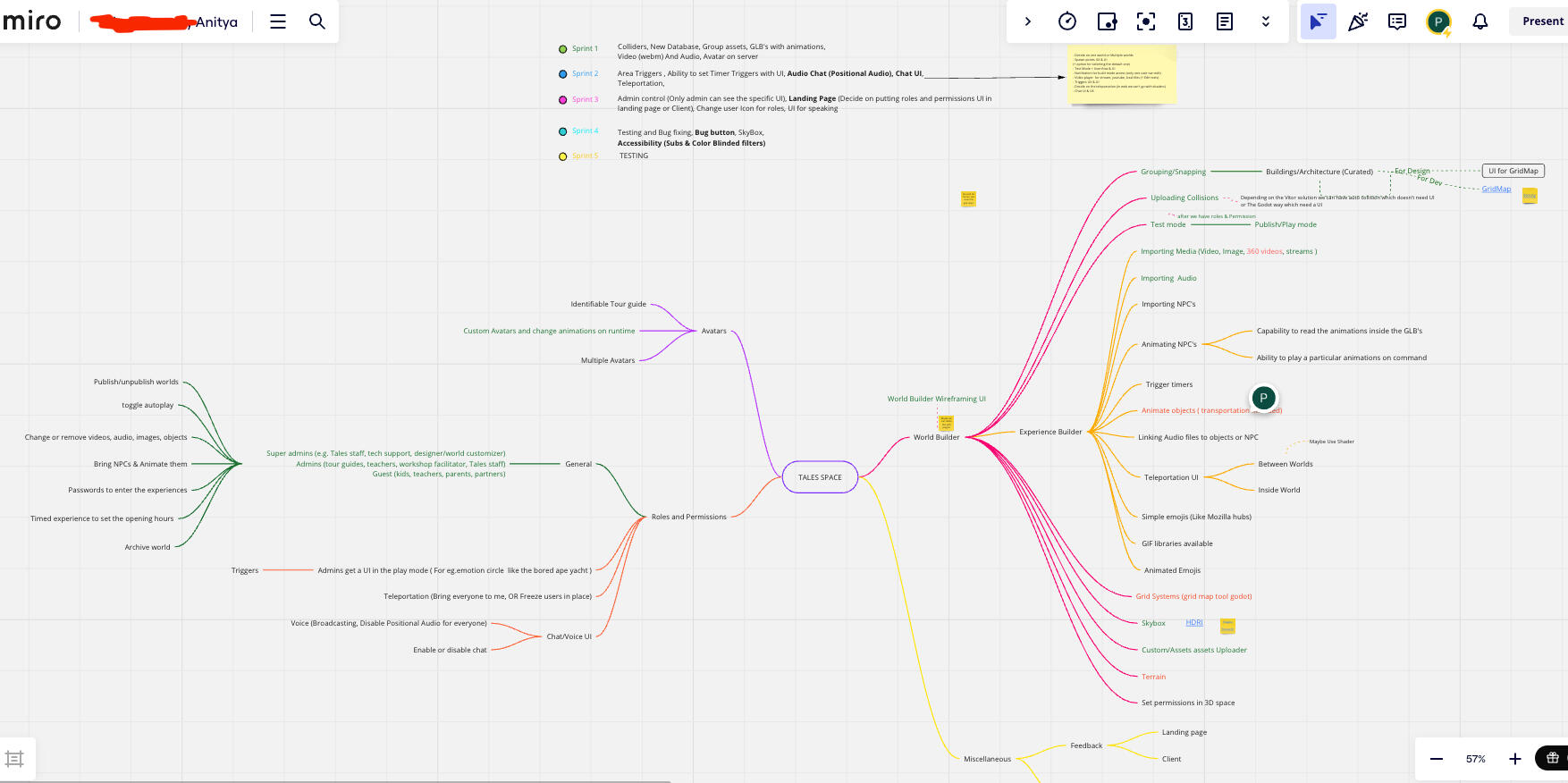The height and width of the screenshot is (783, 1568).
Task: Toggle focus/capture frame mode icon
Action: click(1146, 21)
